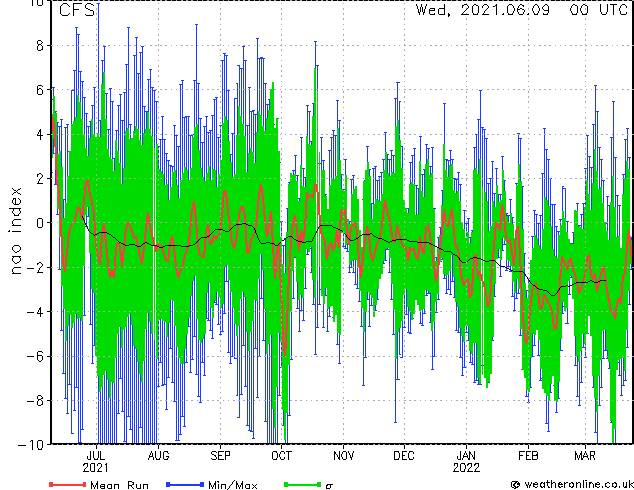Click the JUL x-axis label

(96, 456)
